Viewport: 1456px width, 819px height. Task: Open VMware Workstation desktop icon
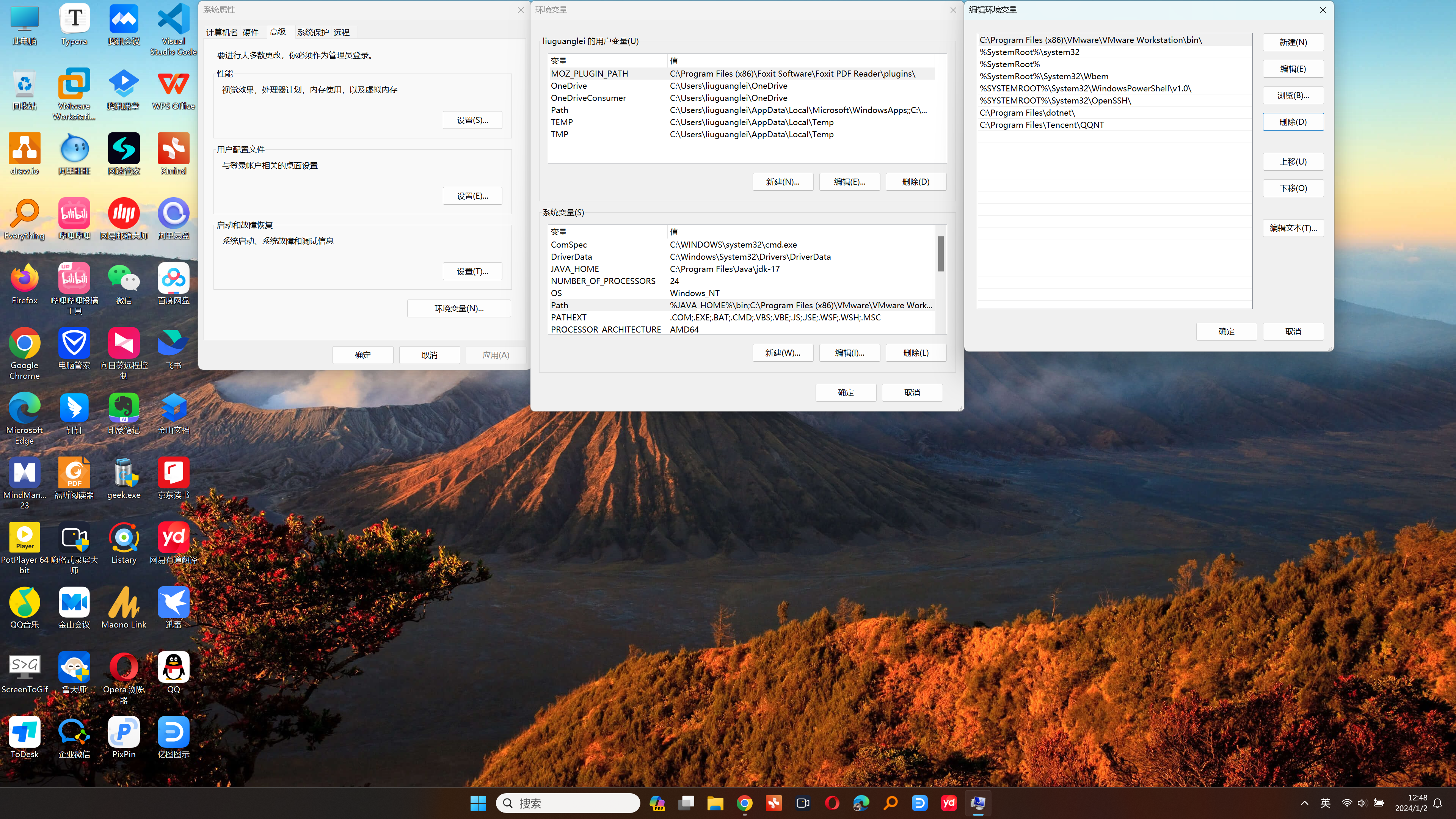[x=74, y=93]
